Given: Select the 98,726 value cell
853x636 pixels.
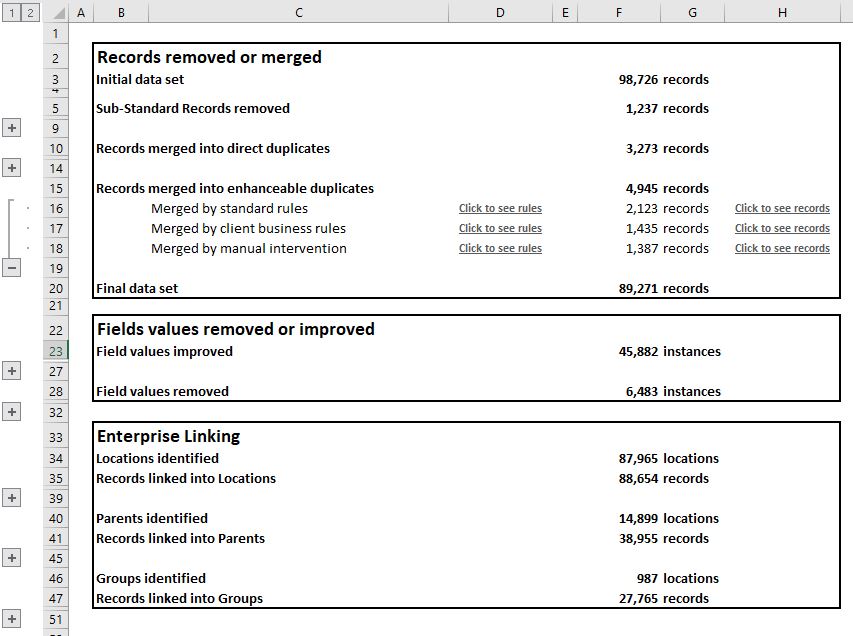Looking at the screenshot, I should click(x=619, y=79).
